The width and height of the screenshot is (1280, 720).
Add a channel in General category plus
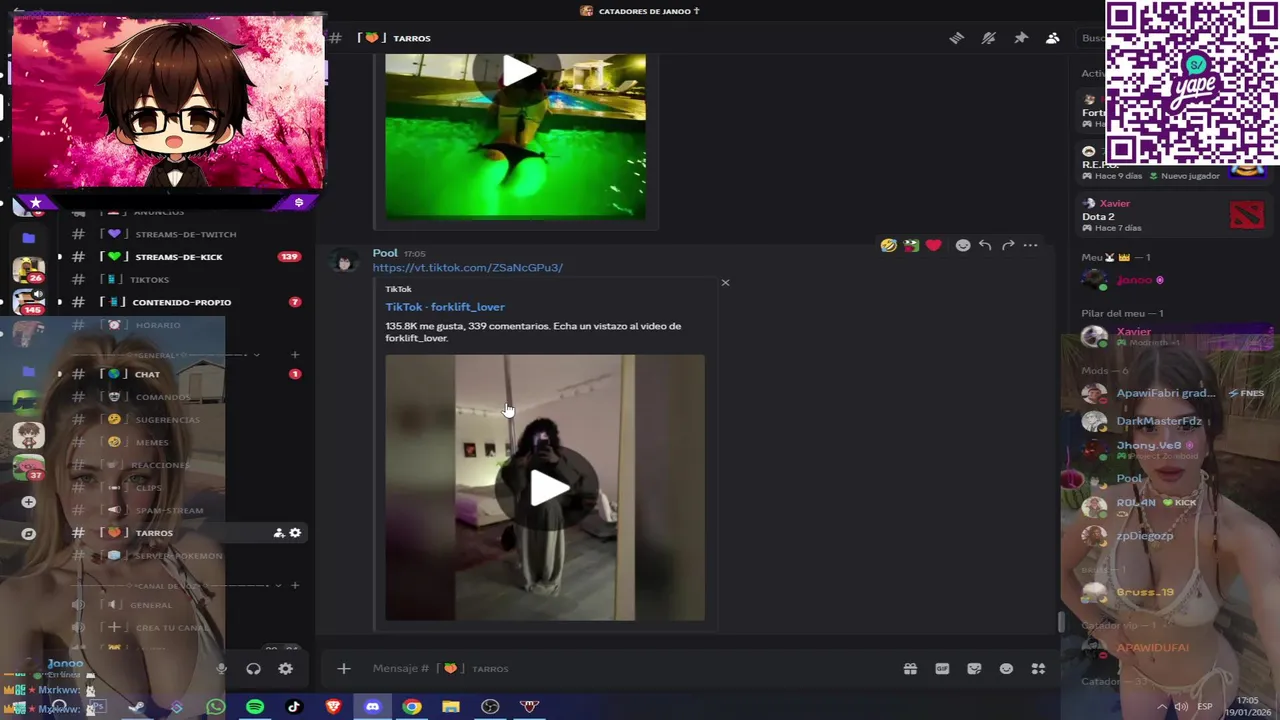294,355
